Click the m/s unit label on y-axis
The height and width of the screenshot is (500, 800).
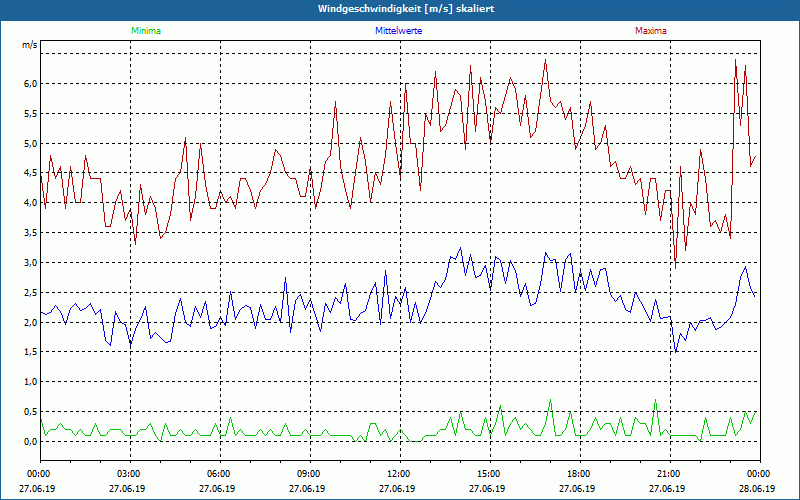tap(30, 45)
